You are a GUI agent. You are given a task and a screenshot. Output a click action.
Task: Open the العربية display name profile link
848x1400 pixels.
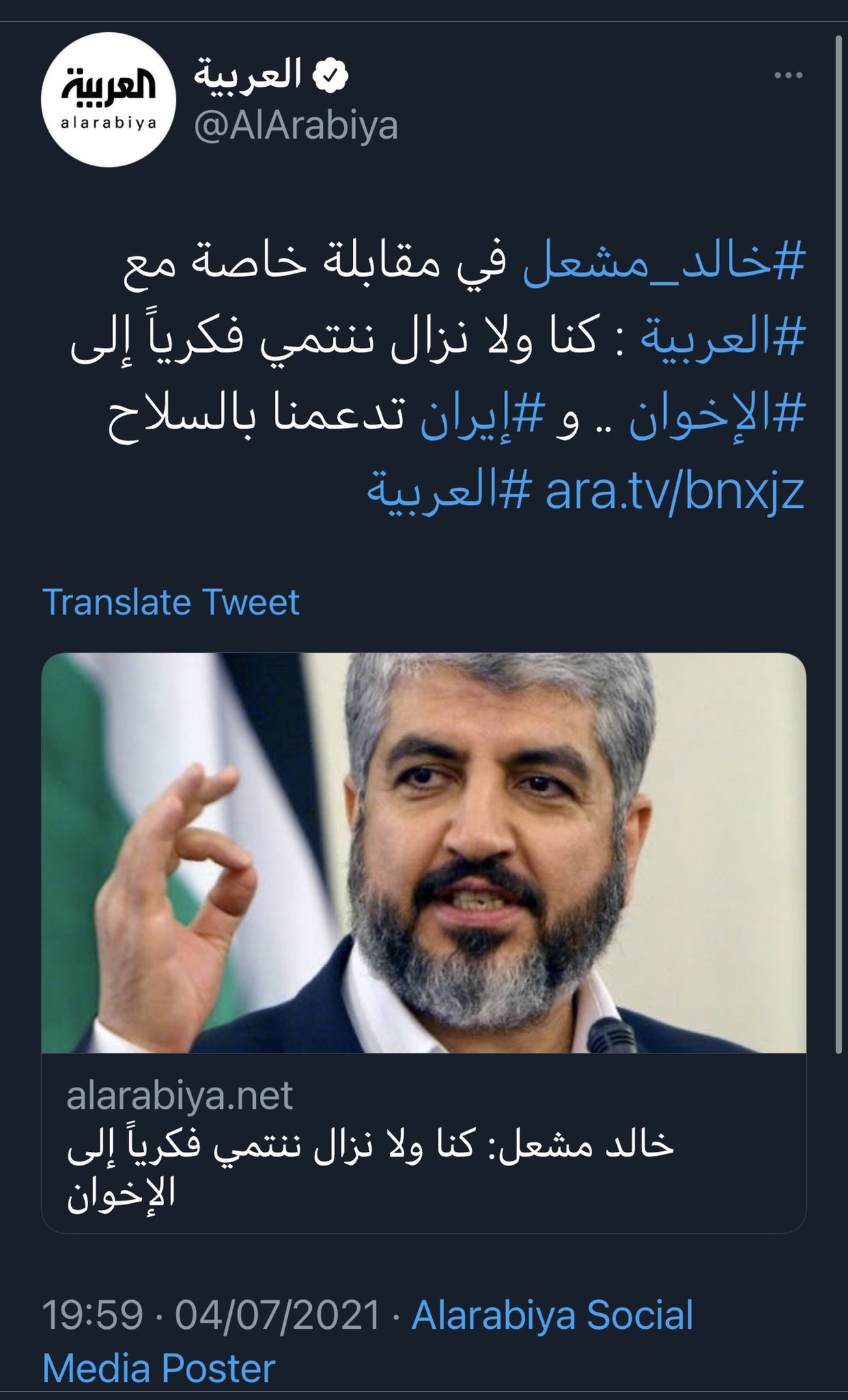coord(248,75)
